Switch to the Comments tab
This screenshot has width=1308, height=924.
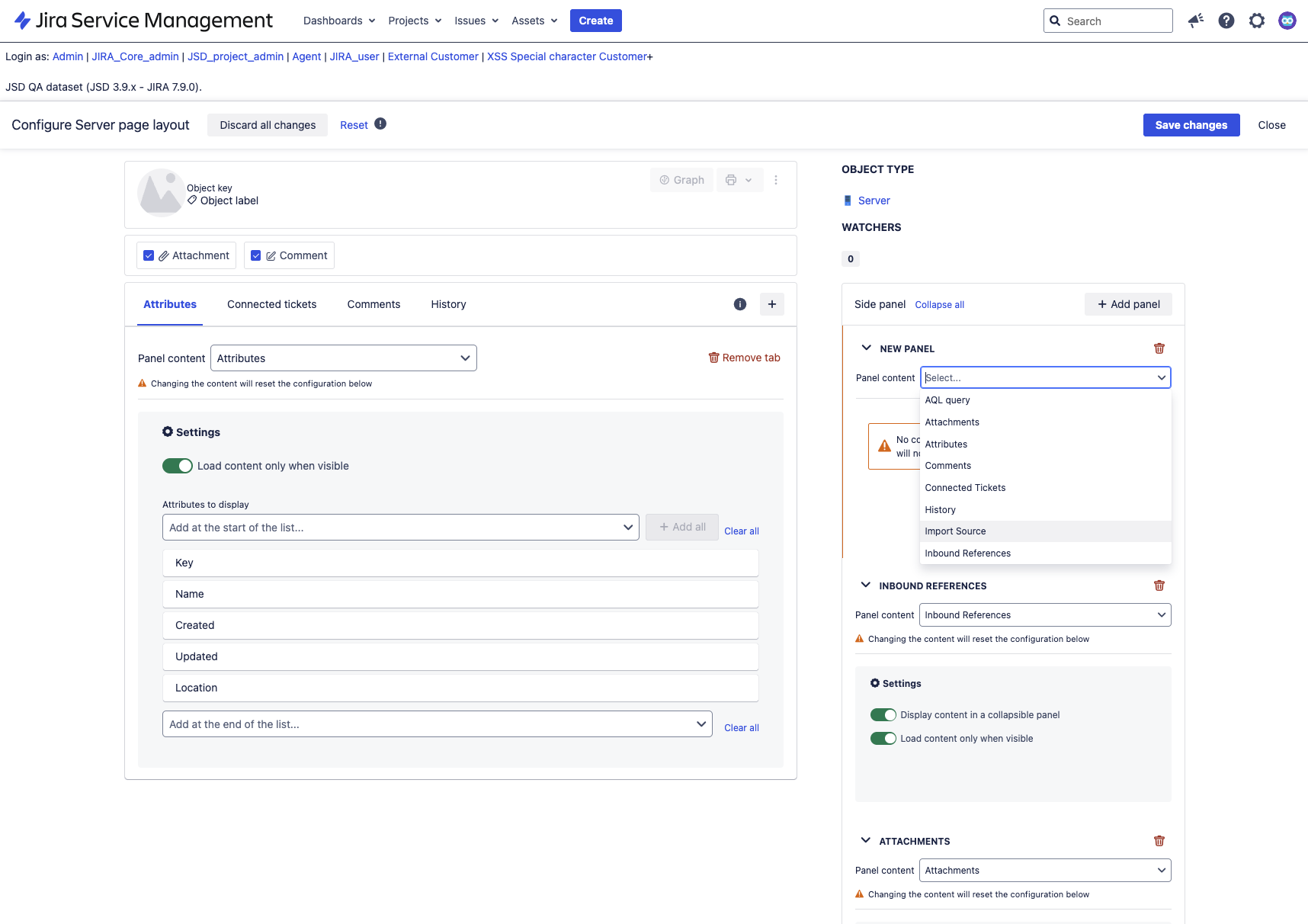(373, 304)
